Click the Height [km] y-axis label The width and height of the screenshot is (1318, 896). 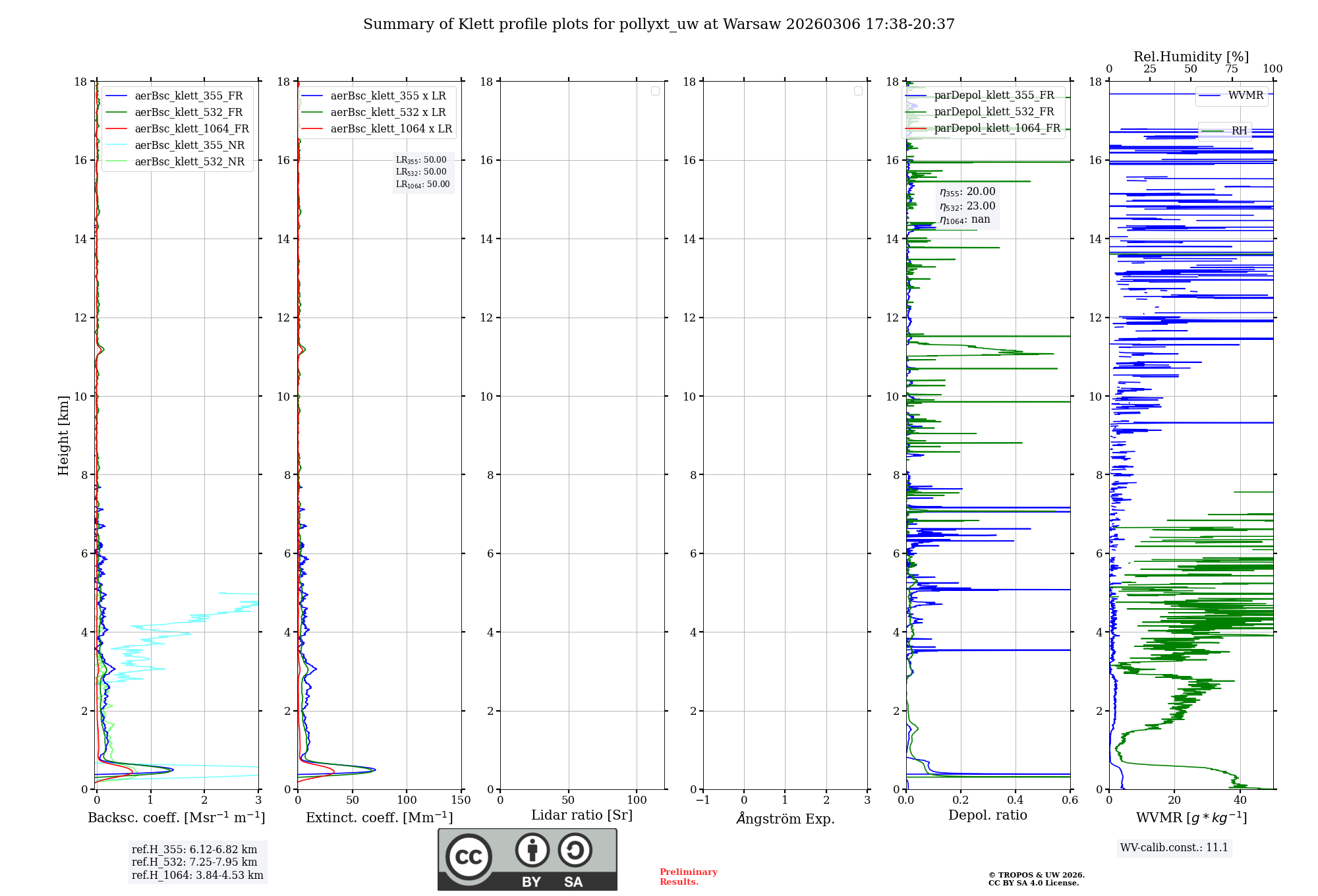tap(63, 435)
